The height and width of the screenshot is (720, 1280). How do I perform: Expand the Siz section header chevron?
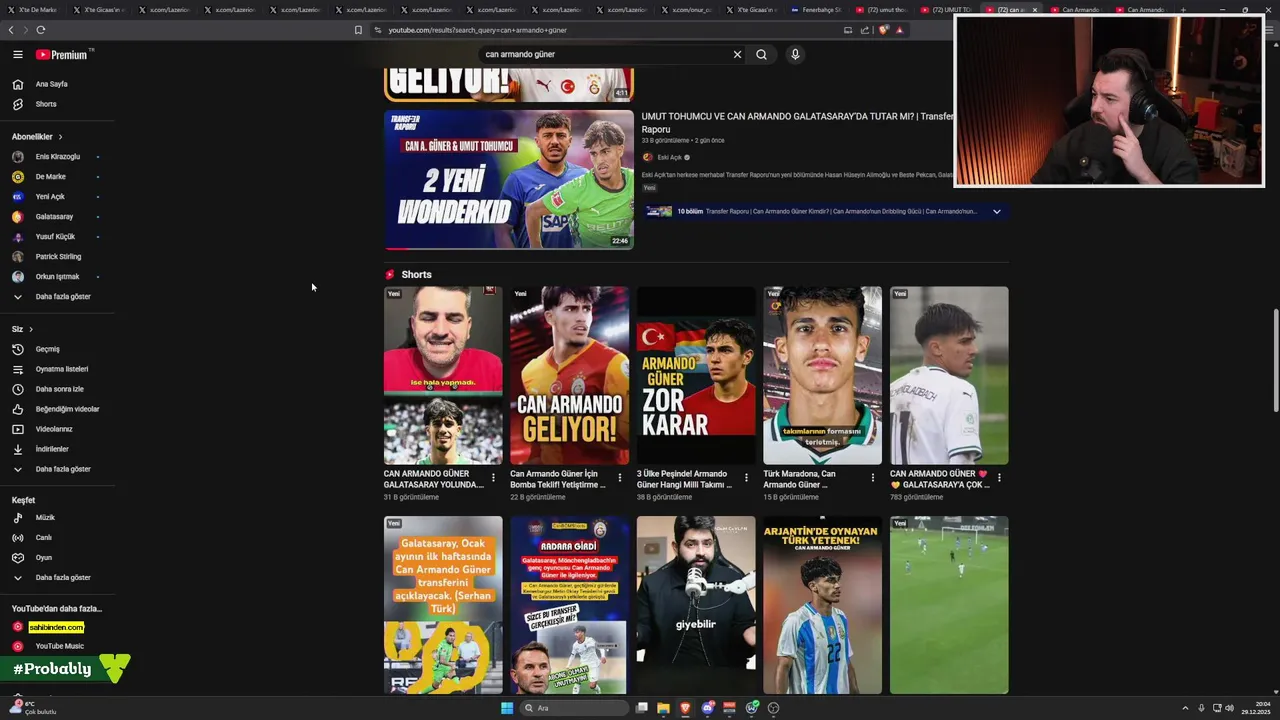pos(31,329)
